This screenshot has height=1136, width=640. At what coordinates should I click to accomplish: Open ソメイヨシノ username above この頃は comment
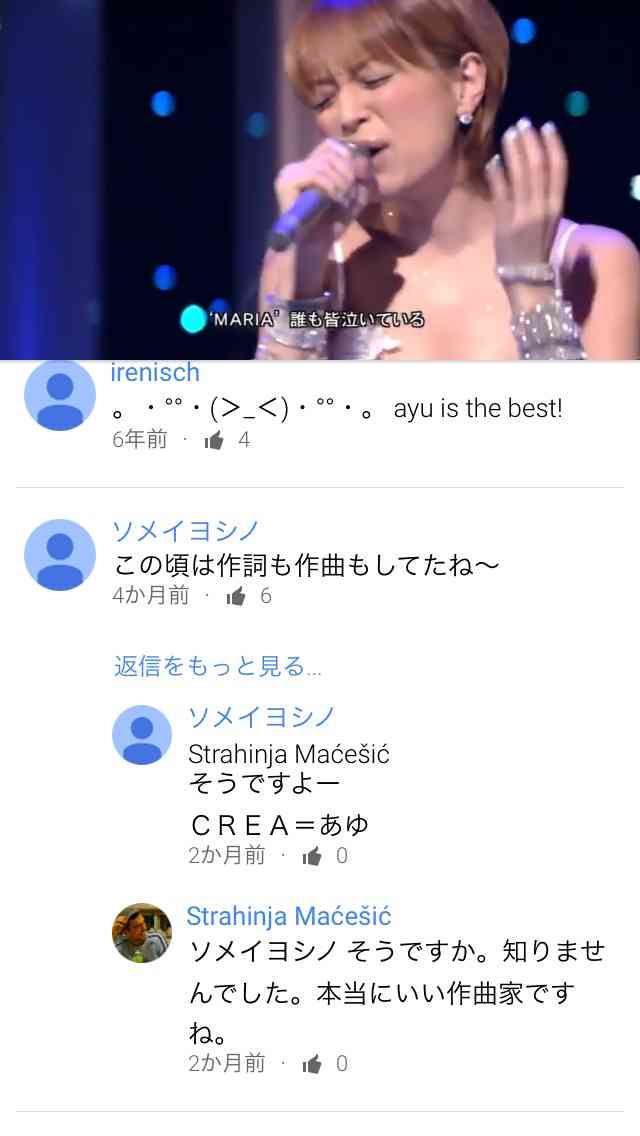[186, 531]
